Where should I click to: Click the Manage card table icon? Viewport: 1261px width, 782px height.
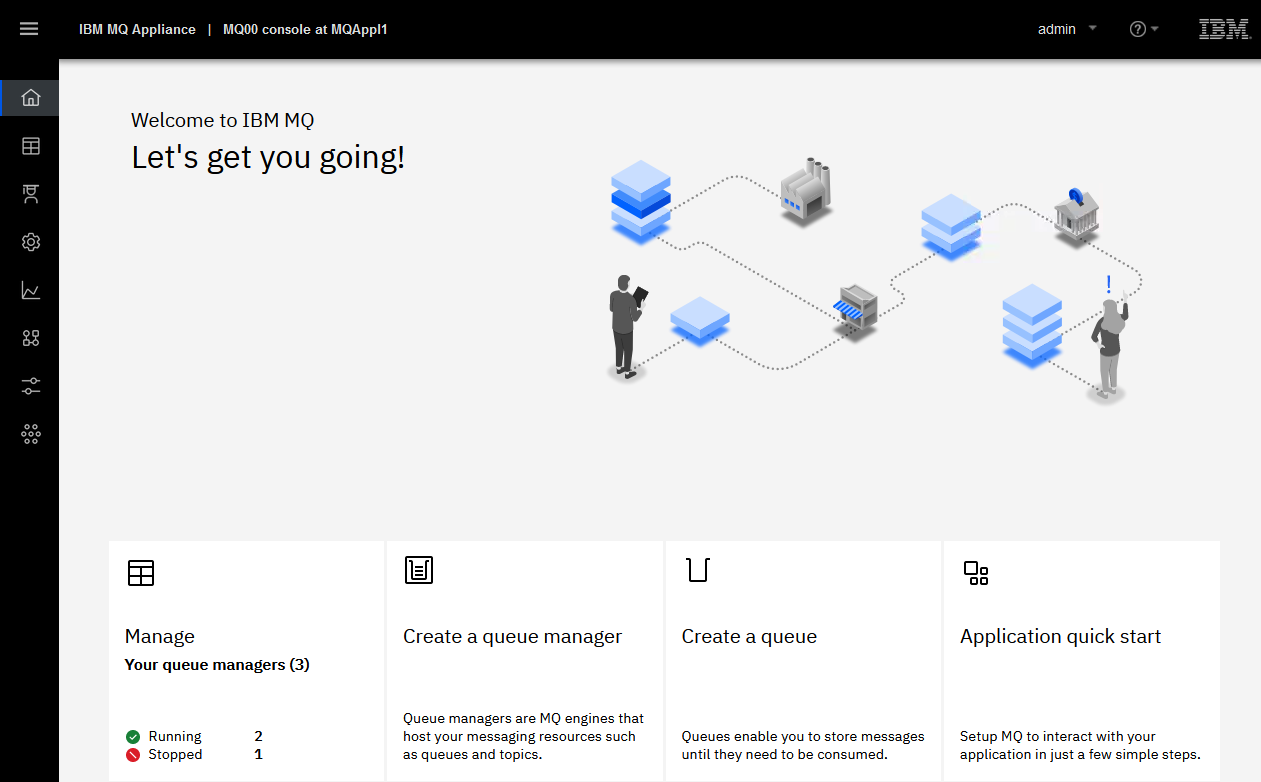[x=141, y=573]
